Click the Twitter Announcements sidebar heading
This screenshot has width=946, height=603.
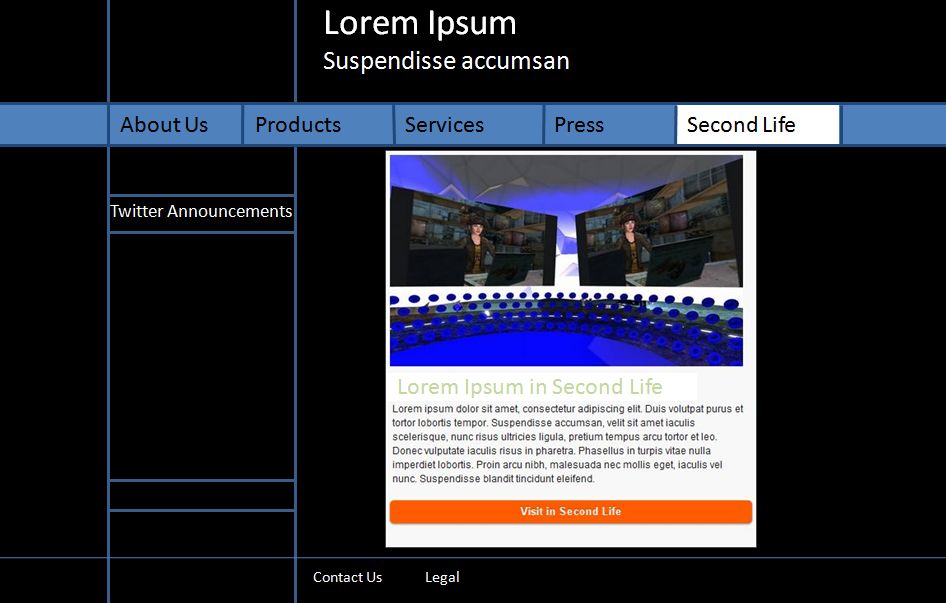(201, 212)
